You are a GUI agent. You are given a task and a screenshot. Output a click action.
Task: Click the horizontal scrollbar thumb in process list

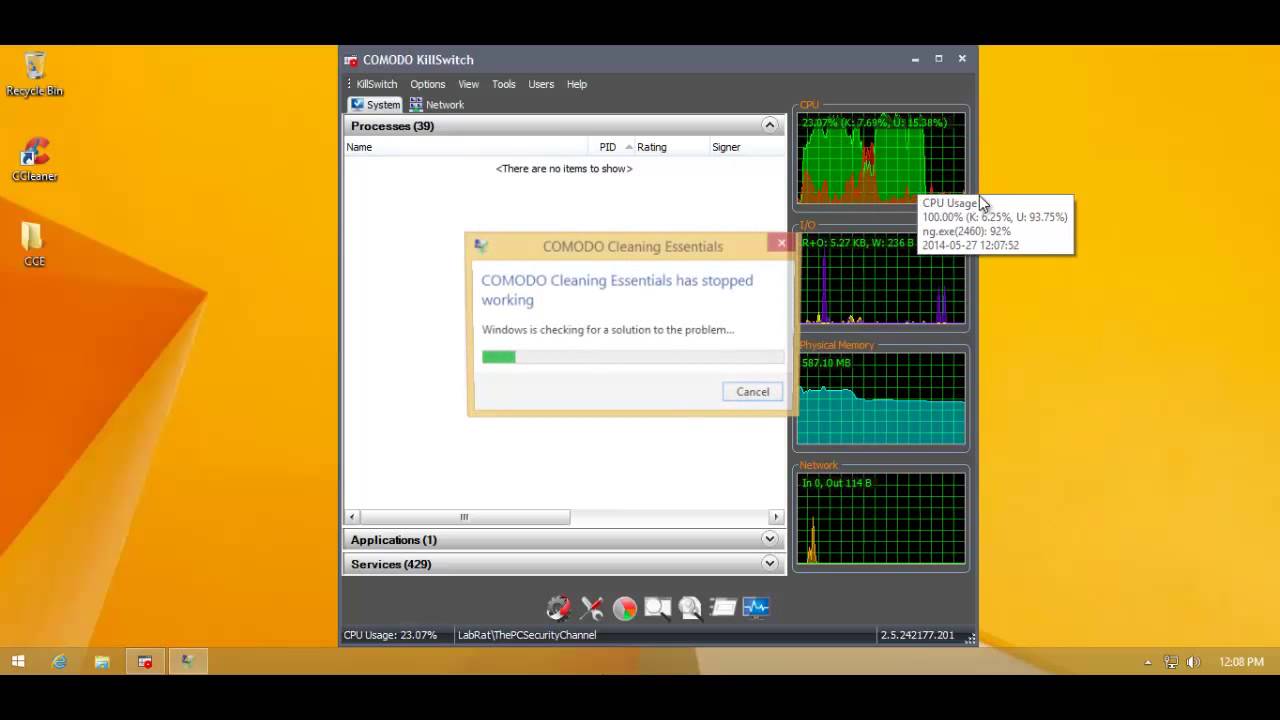pos(464,517)
